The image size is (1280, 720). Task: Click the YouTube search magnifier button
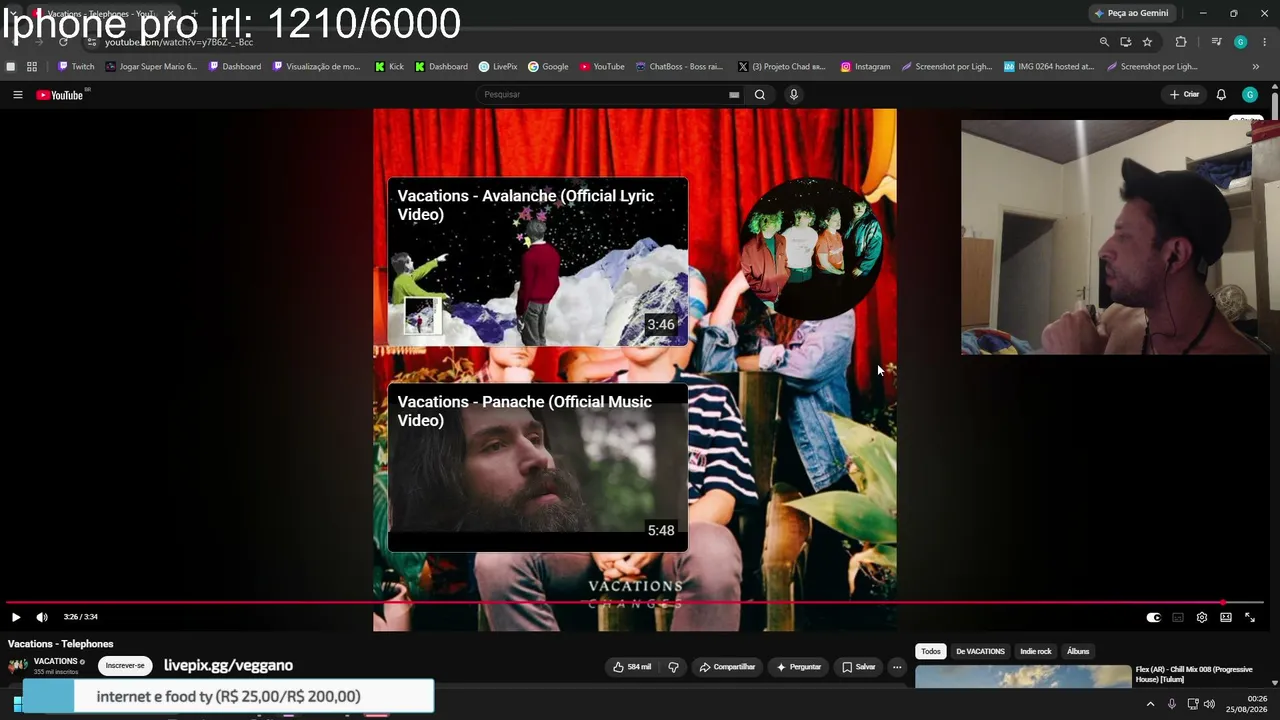point(760,95)
